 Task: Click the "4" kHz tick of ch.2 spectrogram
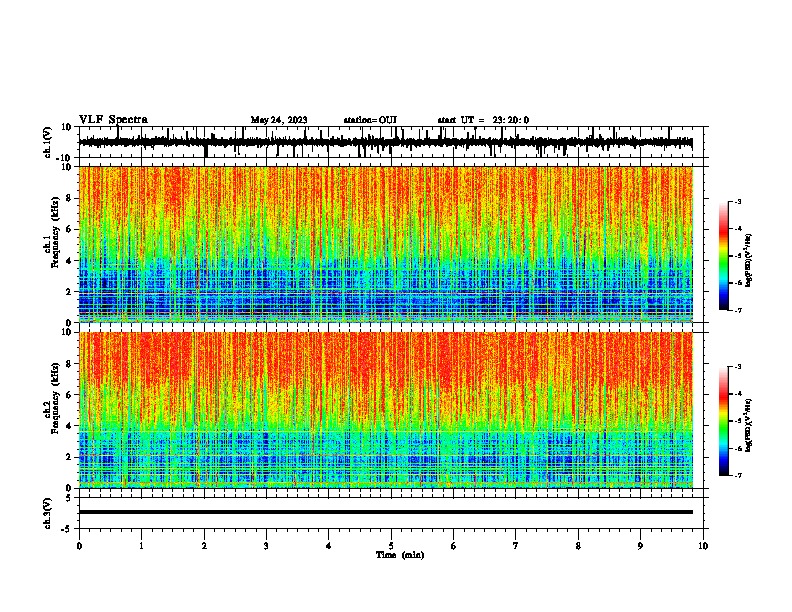coord(69,426)
